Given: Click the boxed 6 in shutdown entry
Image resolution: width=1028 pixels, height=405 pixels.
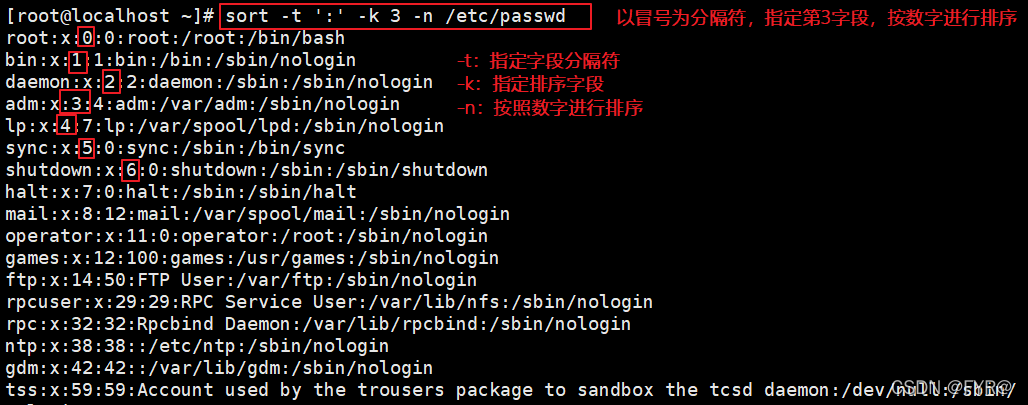Looking at the screenshot, I should pos(130,170).
